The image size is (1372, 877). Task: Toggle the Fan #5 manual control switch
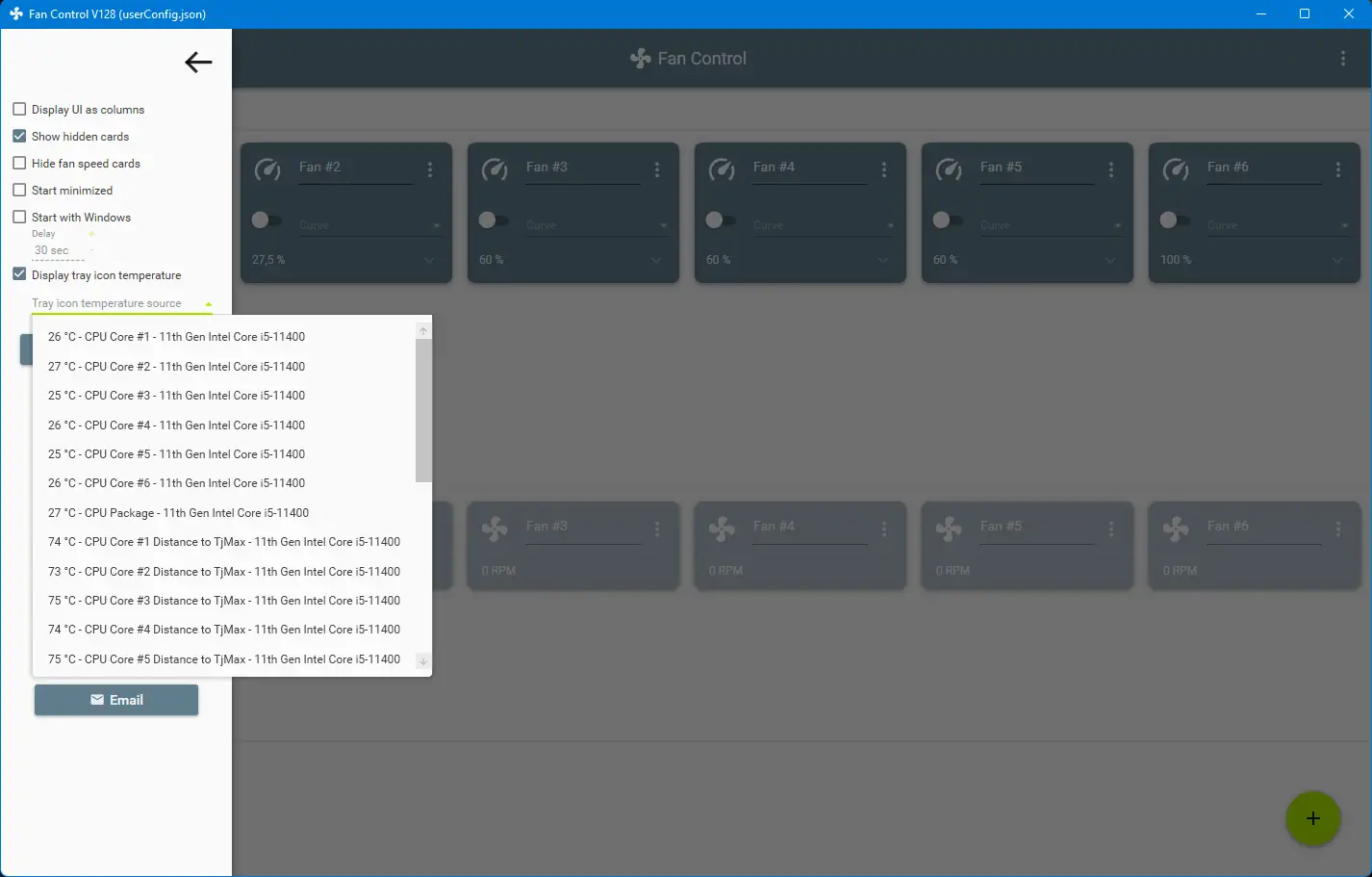click(948, 220)
